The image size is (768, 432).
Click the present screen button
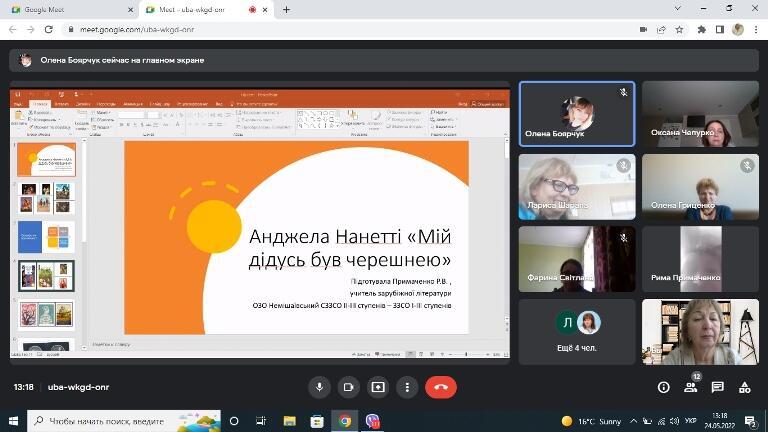tap(378, 387)
